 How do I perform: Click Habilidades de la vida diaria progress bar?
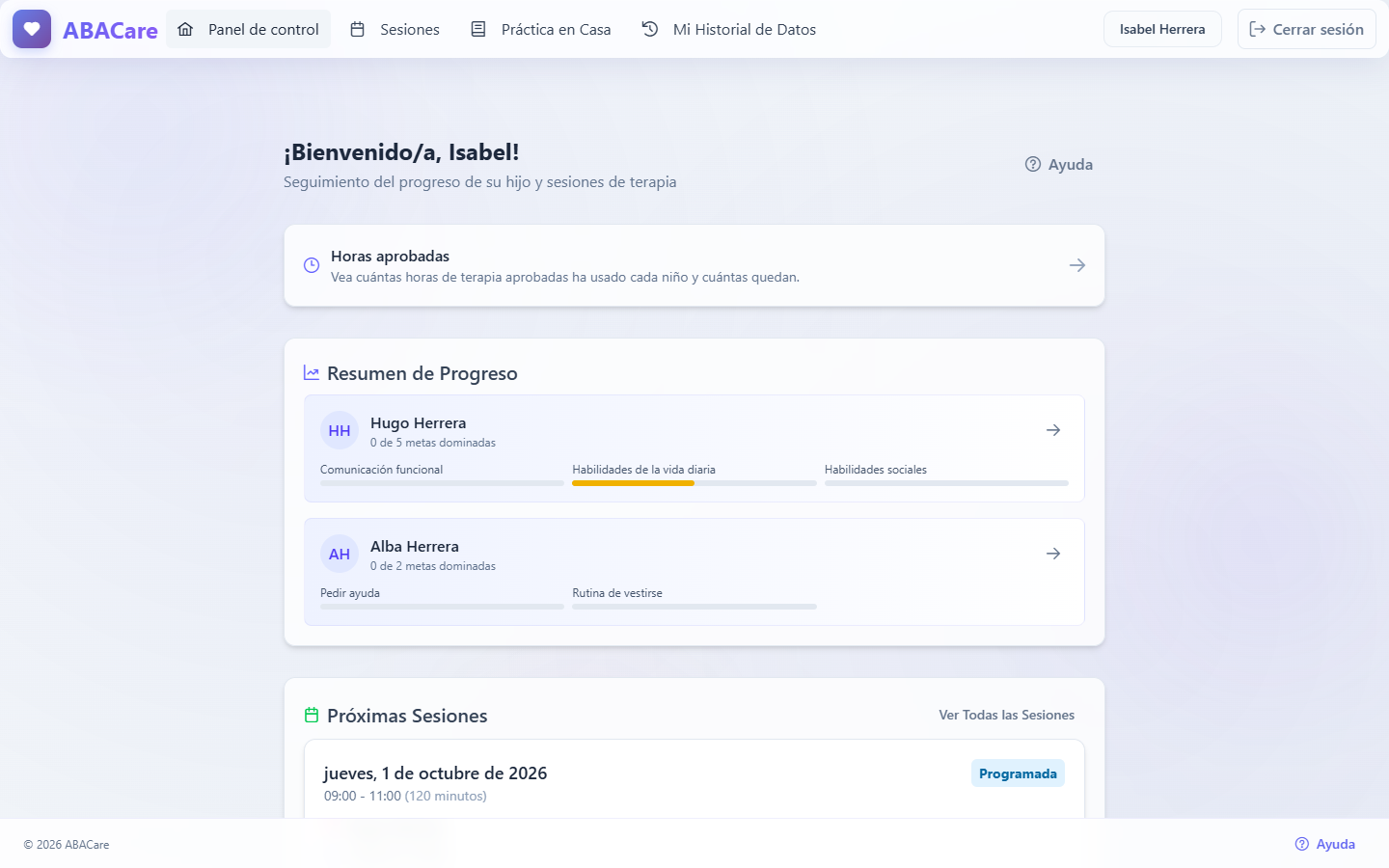point(694,483)
